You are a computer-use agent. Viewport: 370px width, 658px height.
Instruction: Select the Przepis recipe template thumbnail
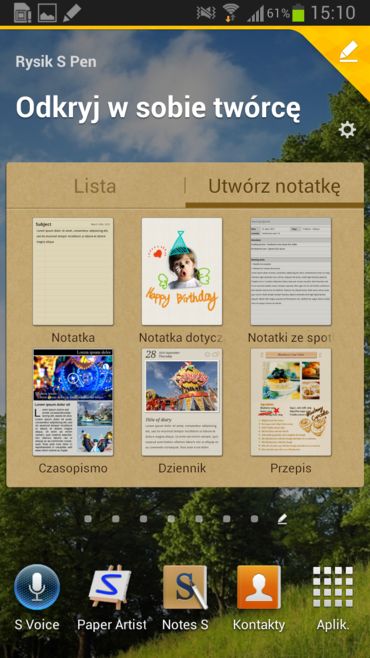coord(291,402)
